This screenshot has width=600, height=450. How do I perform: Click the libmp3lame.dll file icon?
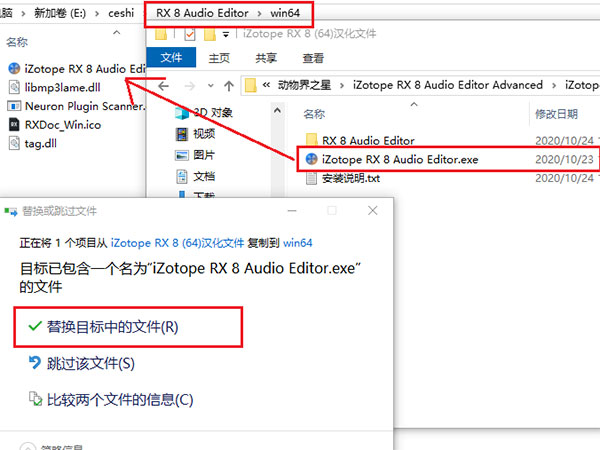[14, 88]
